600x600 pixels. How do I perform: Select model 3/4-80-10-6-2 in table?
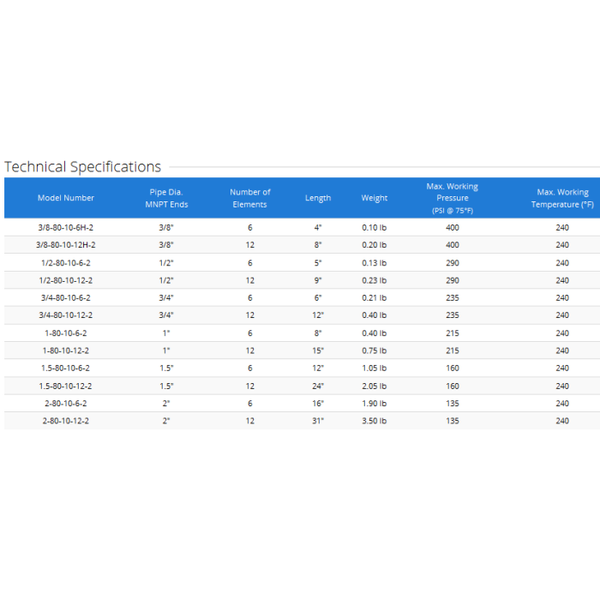point(65,298)
